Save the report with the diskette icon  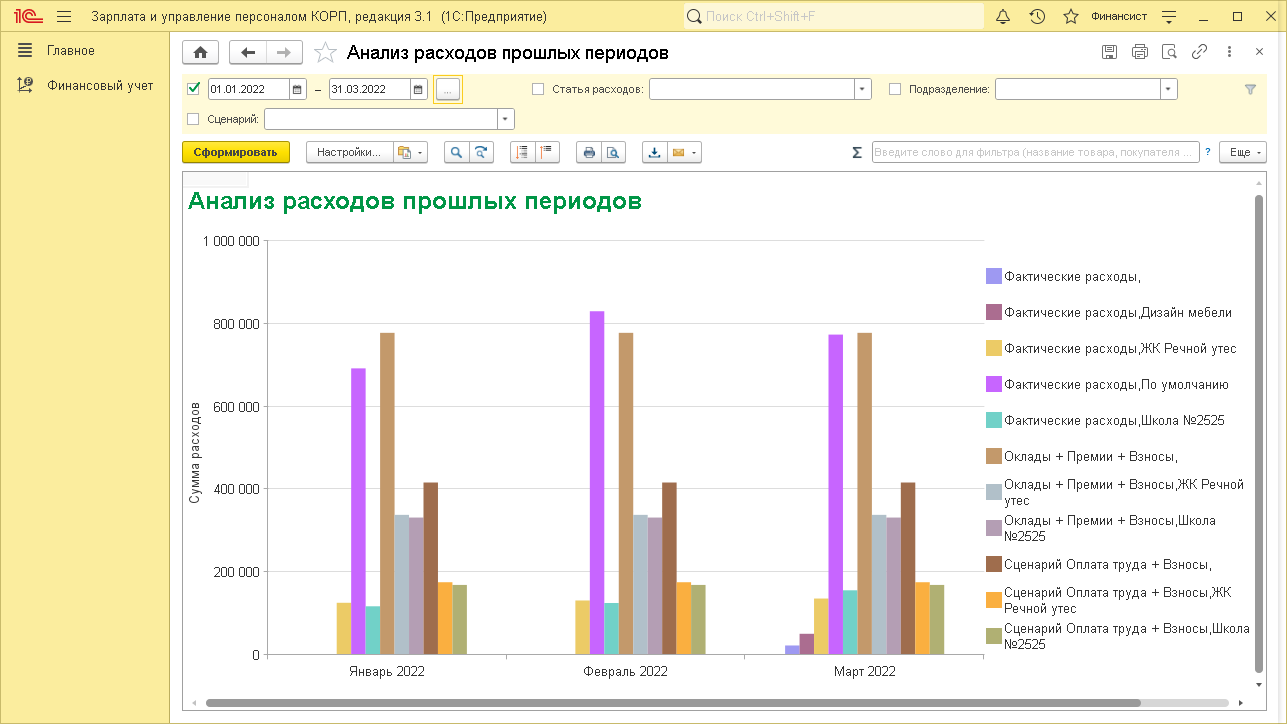coord(1109,53)
